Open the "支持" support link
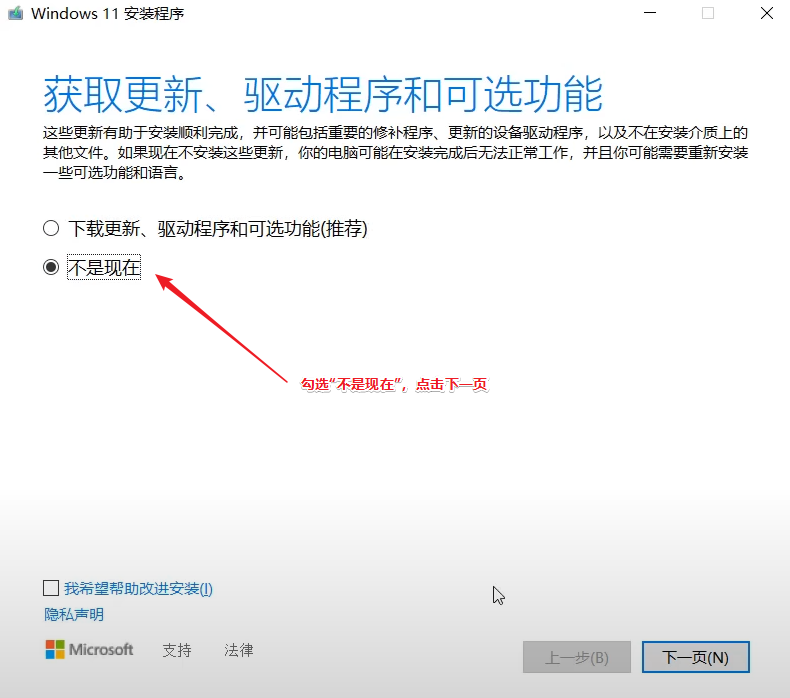 pyautogui.click(x=177, y=650)
